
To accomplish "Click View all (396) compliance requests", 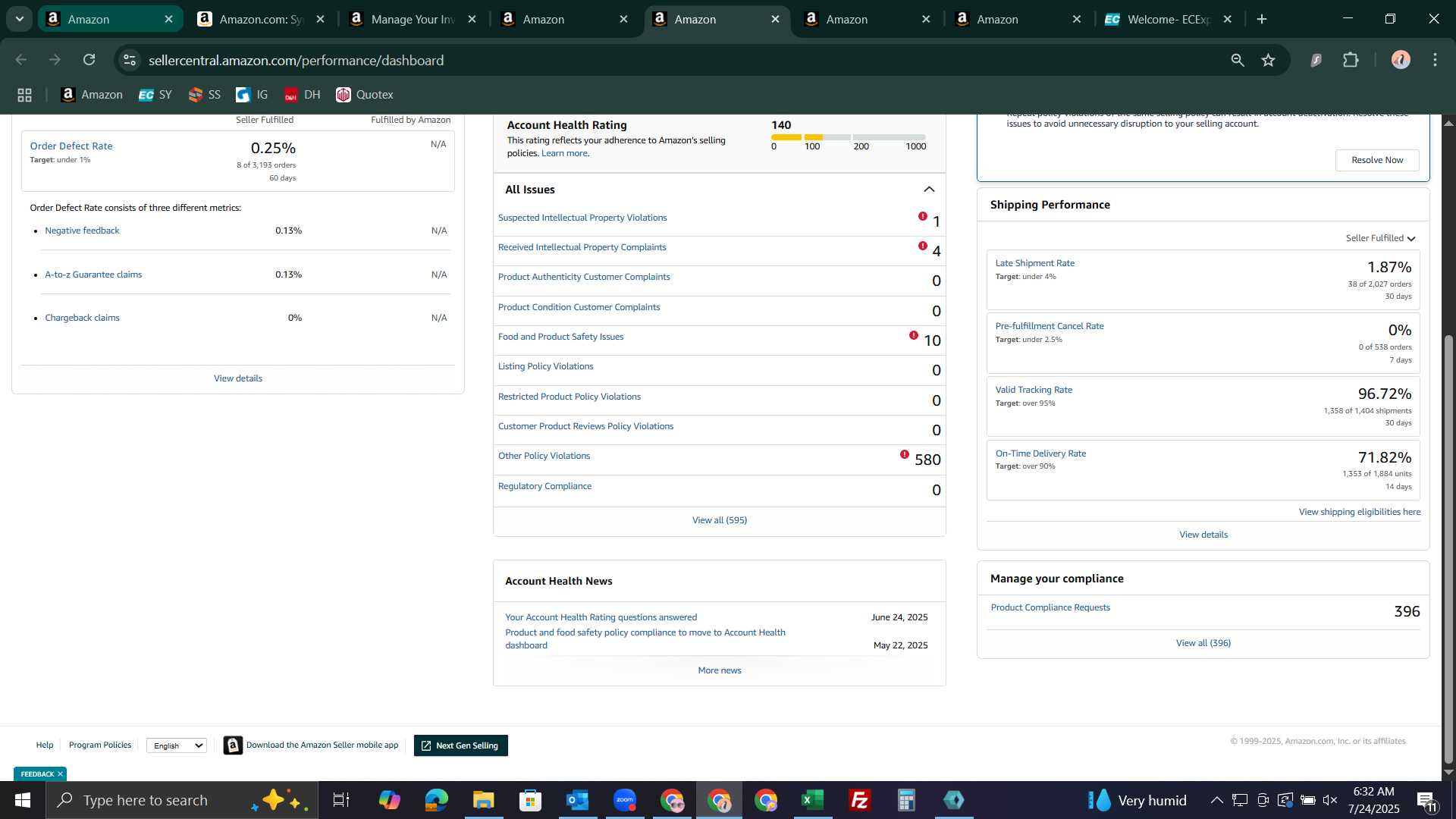I will [1203, 643].
